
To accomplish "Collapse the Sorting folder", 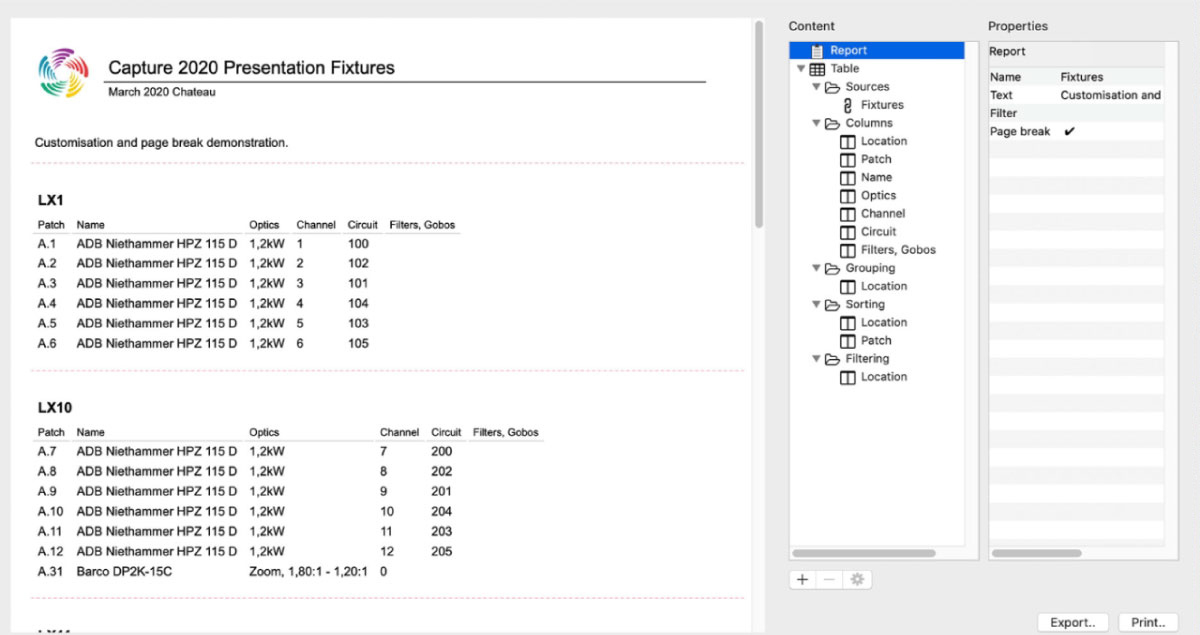I will [816, 305].
